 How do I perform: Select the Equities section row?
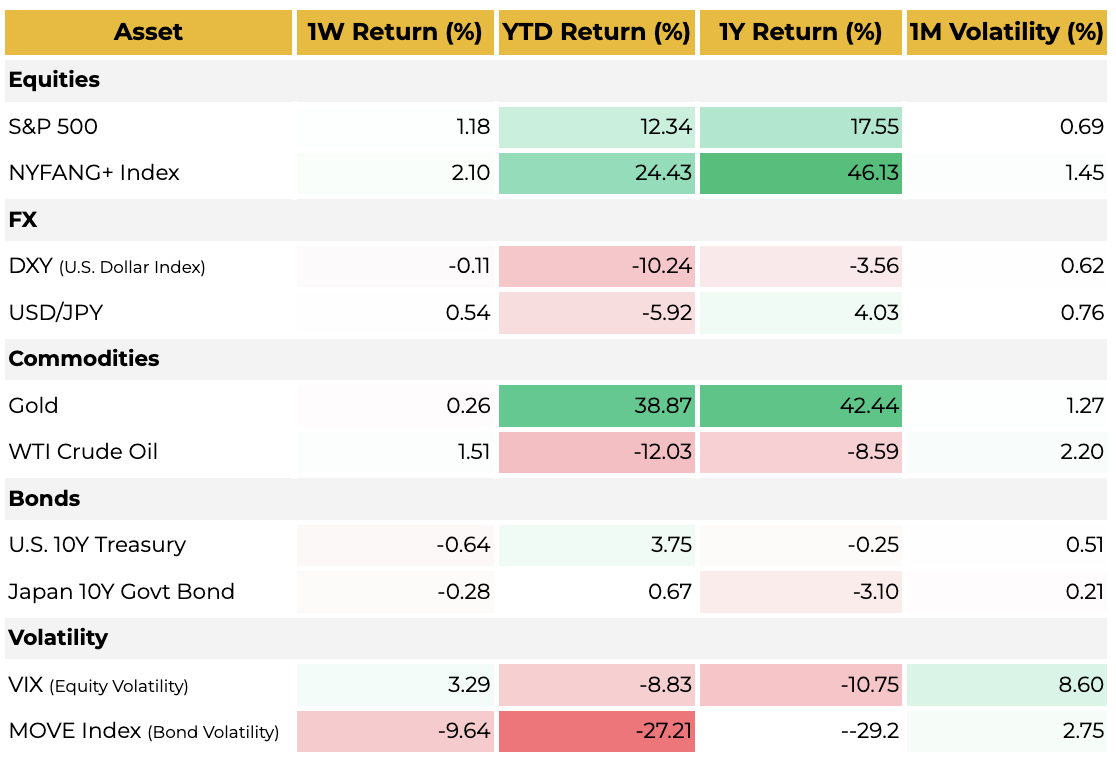[x=54, y=80]
